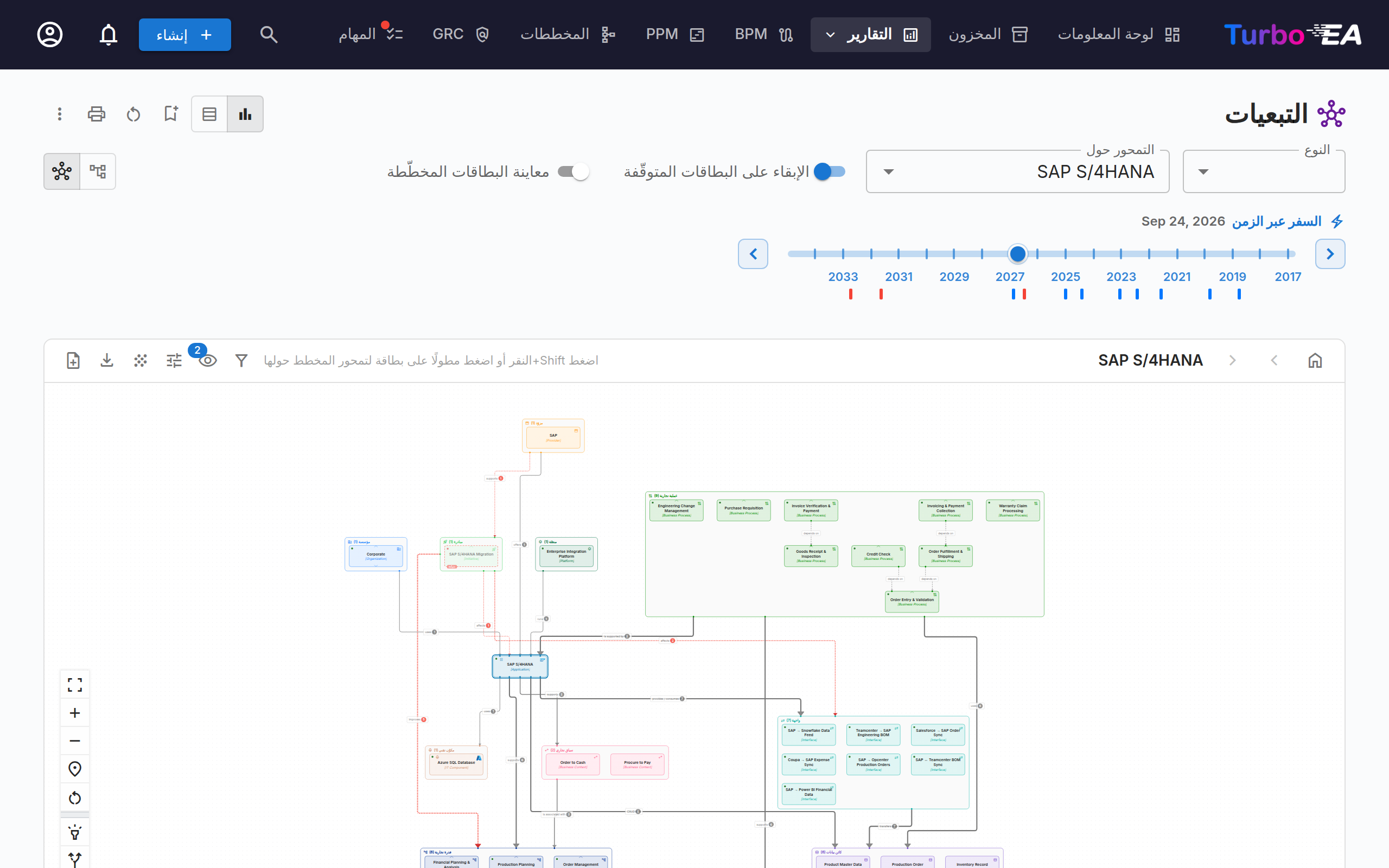Open the Tasks menu item
This screenshot has width=1389, height=868.
(371, 34)
